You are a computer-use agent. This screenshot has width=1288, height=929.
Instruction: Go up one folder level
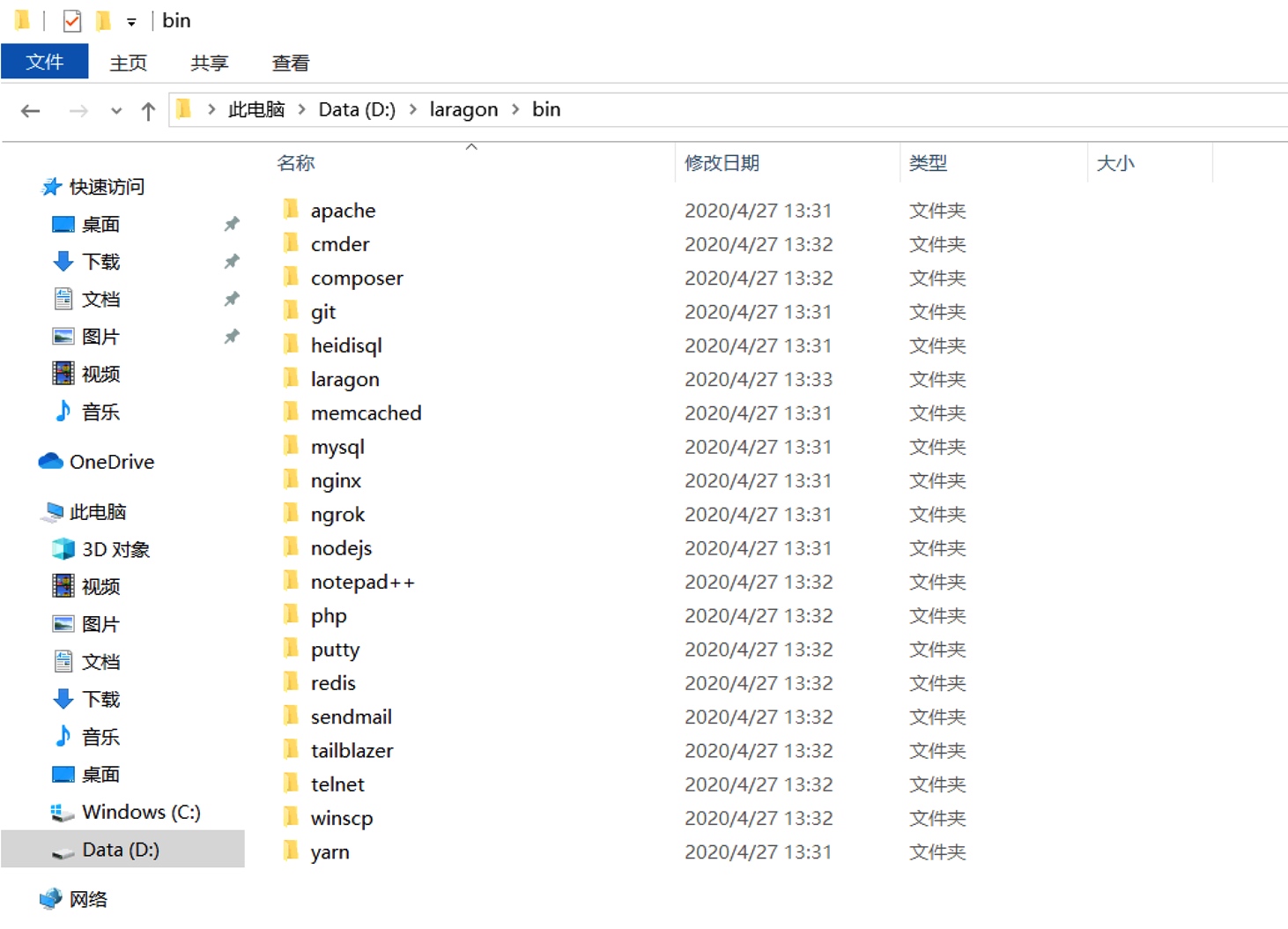148,111
